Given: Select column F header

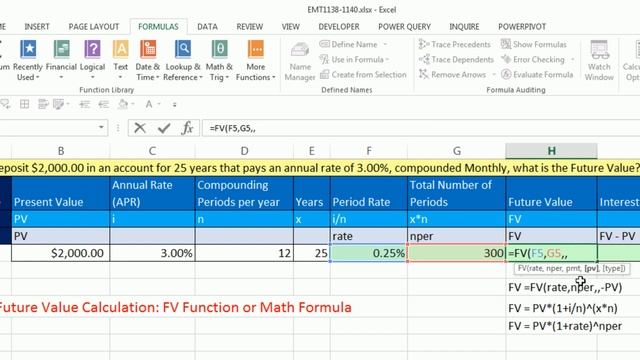Looking at the screenshot, I should click(x=369, y=151).
